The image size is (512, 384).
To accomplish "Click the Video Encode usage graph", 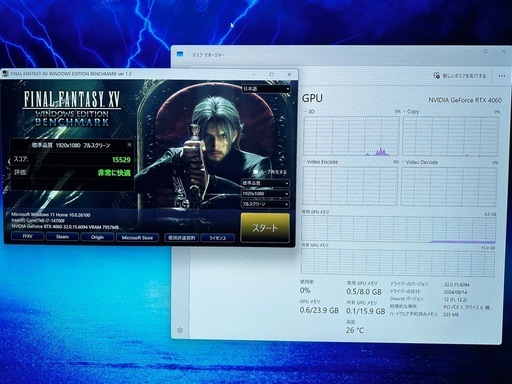I will pos(350,186).
